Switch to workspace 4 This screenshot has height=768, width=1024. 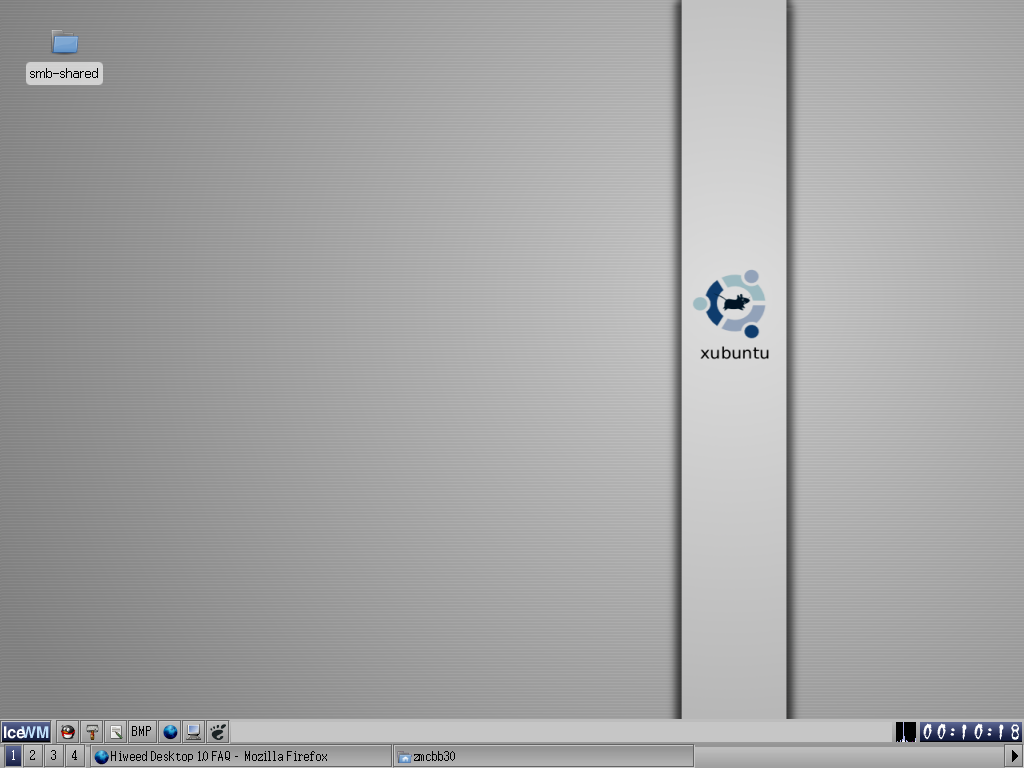[74, 756]
